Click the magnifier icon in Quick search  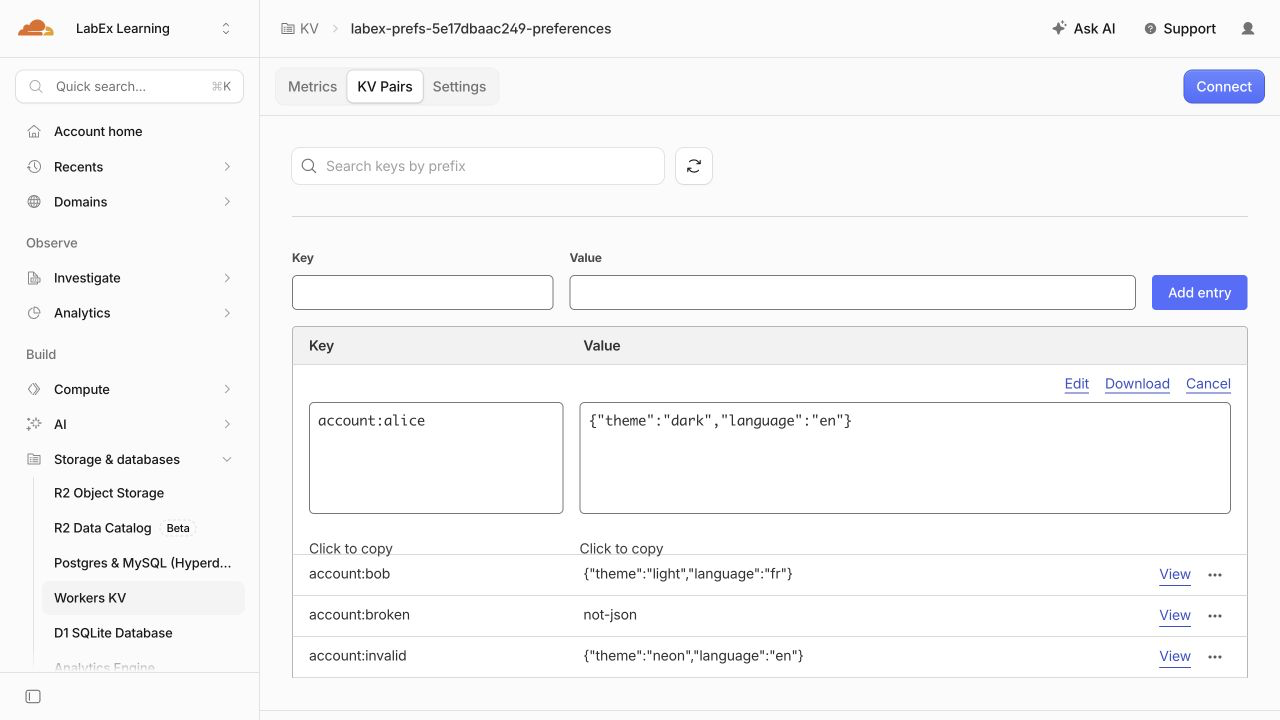(x=36, y=87)
